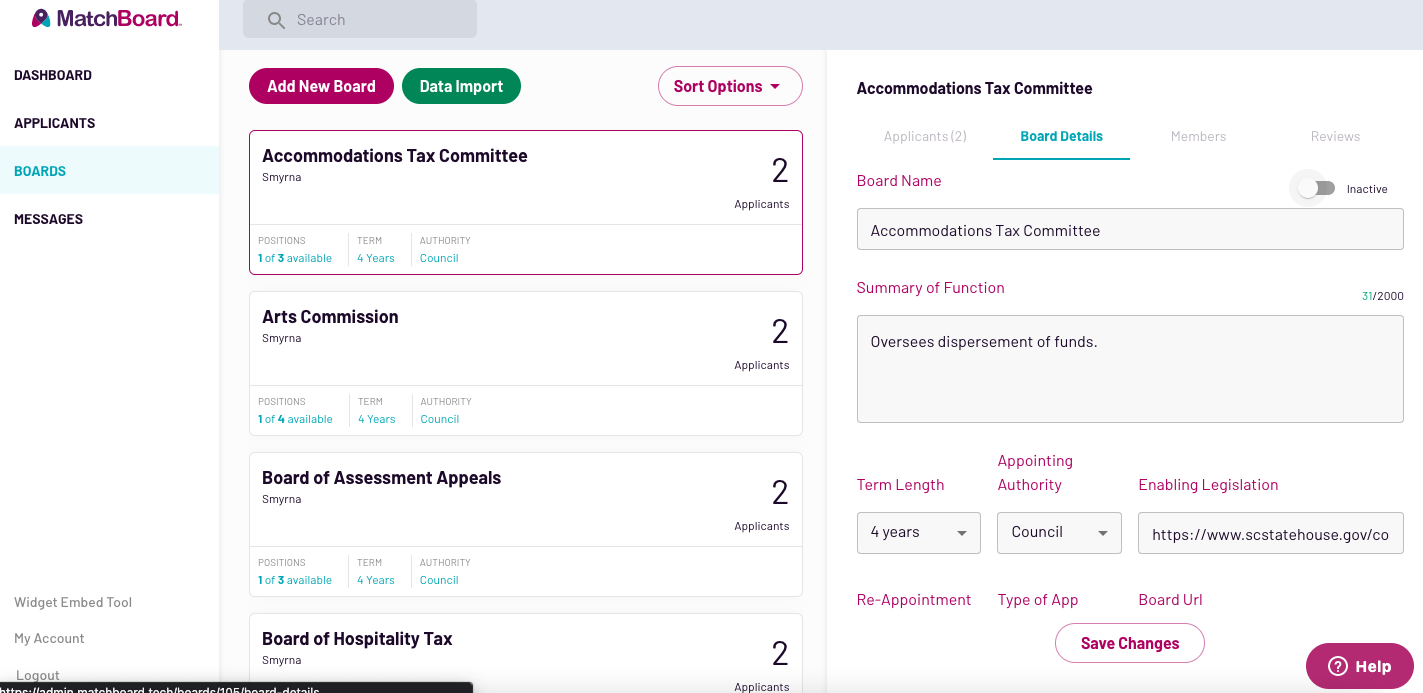1423x693 pixels.
Task: Open the Appointing Authority Council dropdown
Action: click(x=1059, y=533)
